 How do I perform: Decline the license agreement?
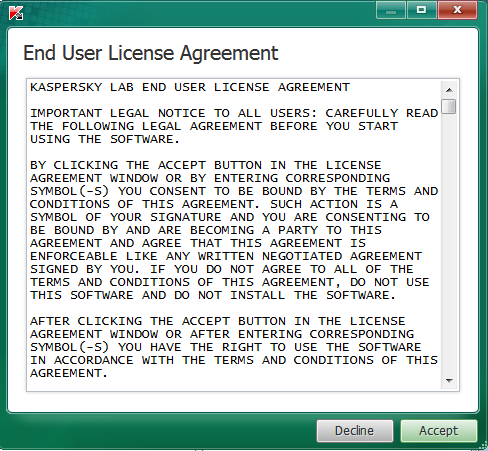click(355, 431)
